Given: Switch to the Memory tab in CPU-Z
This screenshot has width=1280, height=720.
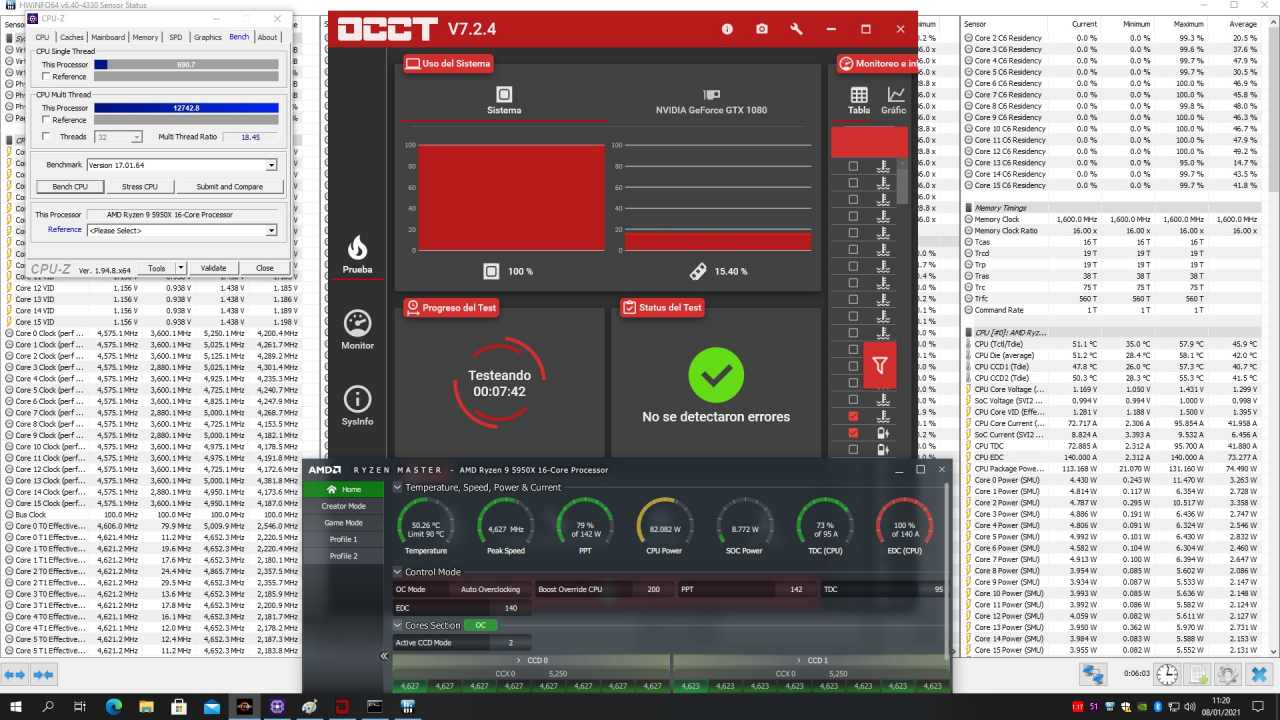Looking at the screenshot, I should (145, 37).
